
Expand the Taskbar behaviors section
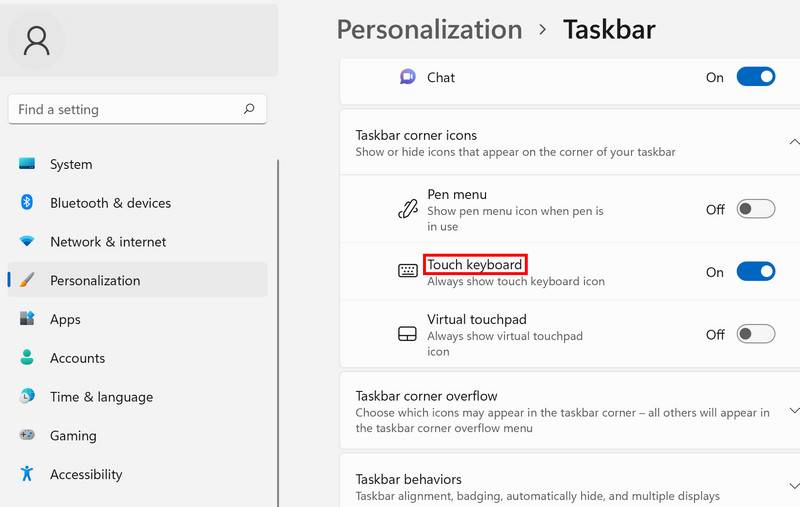[794, 486]
